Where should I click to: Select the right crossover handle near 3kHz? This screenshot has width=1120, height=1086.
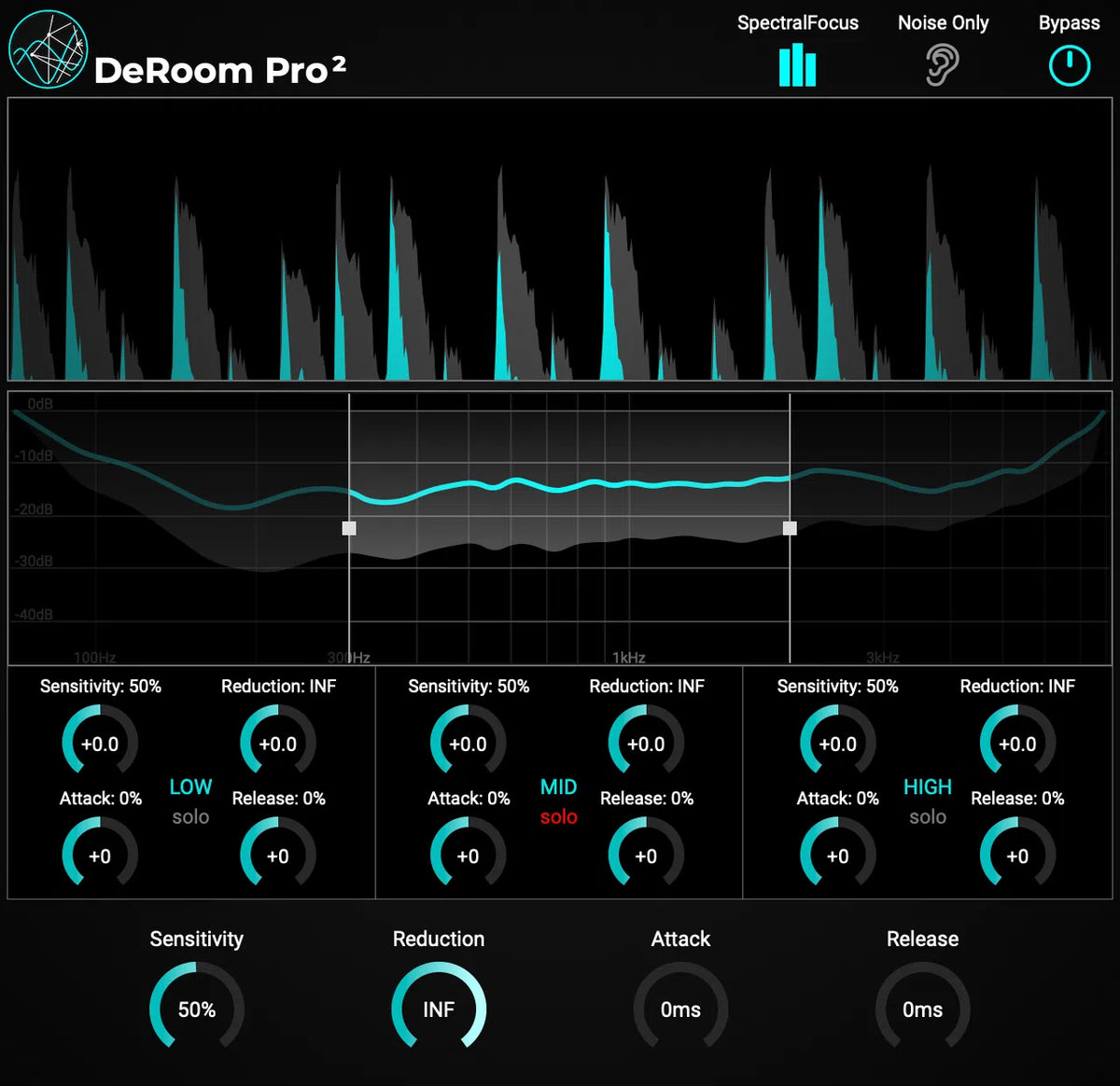tap(790, 528)
